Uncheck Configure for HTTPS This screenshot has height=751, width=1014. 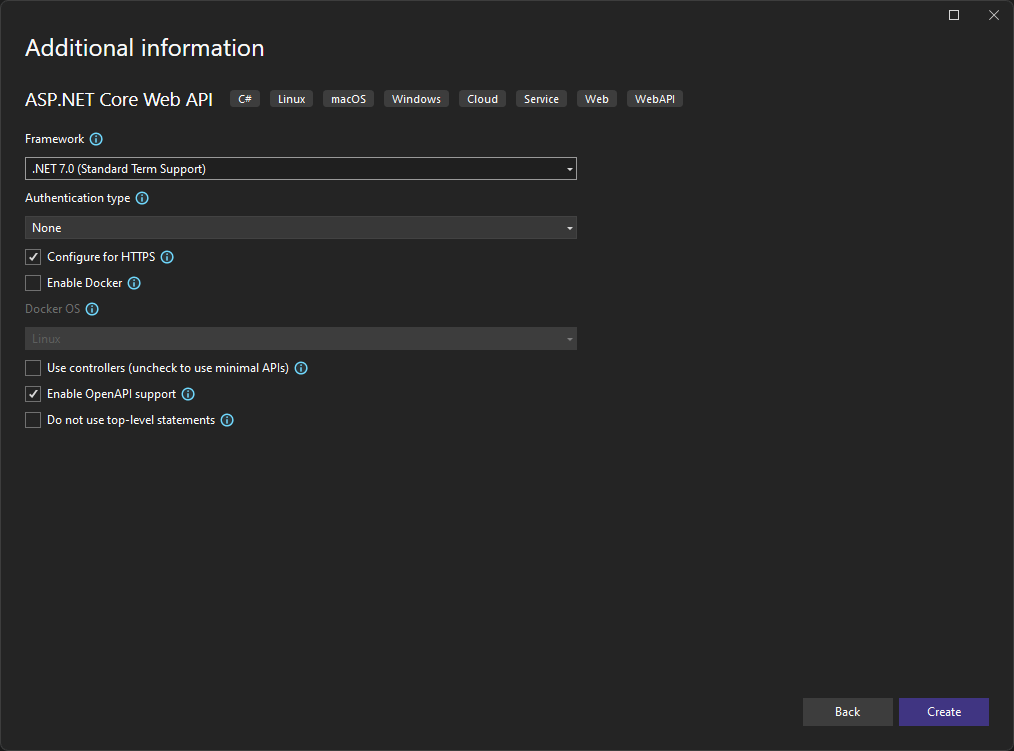[x=32, y=257]
